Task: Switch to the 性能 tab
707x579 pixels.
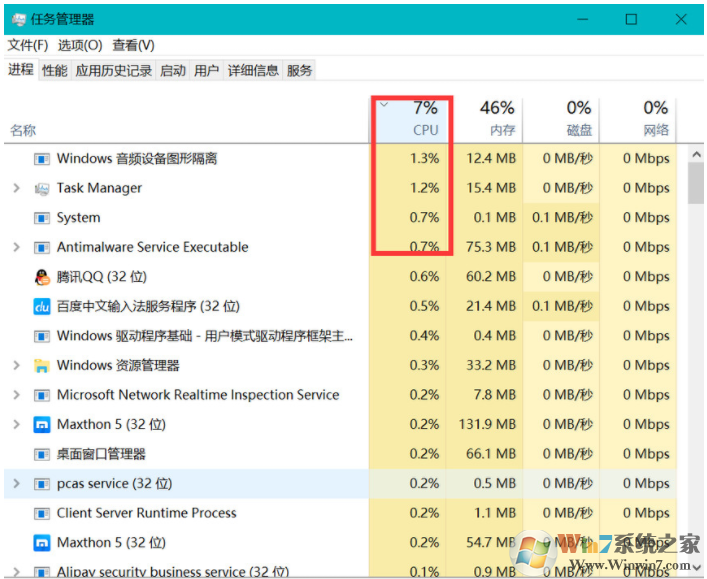Action: click(x=55, y=70)
